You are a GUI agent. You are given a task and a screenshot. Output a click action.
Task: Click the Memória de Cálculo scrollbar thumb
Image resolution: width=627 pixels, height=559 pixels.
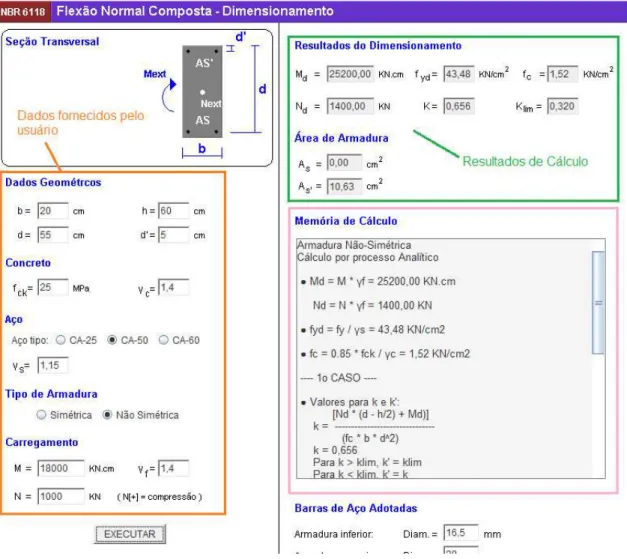point(598,303)
